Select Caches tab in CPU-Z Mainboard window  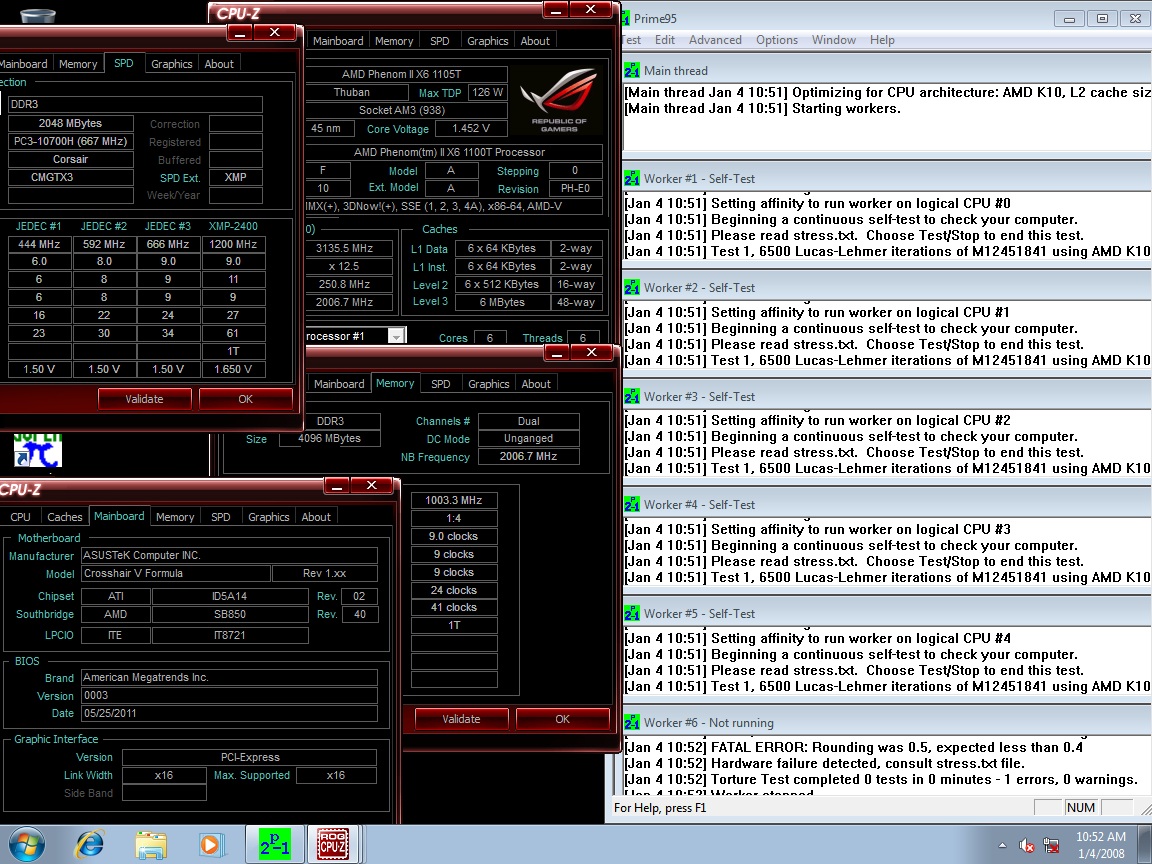[x=65, y=516]
